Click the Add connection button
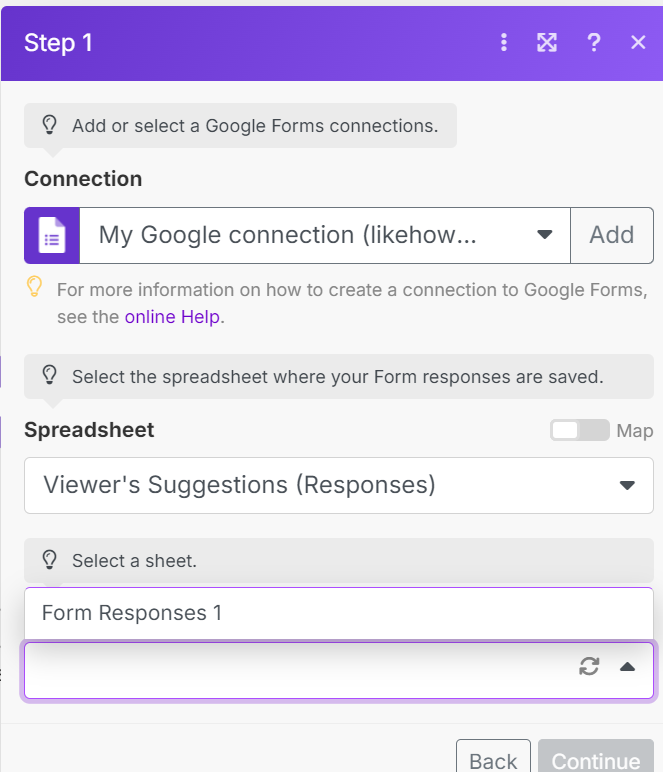This screenshot has width=663, height=772. 611,236
